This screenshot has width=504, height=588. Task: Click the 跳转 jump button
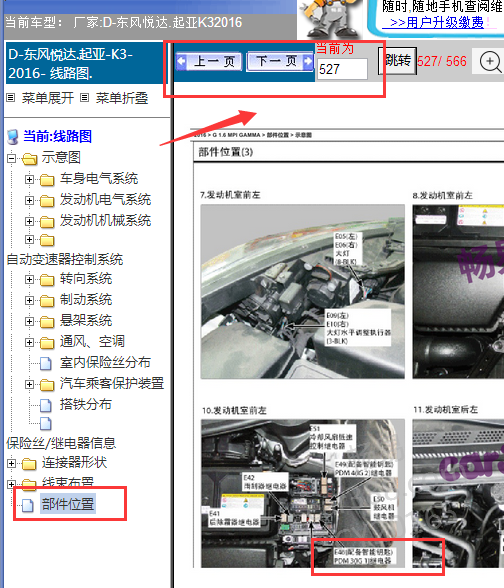click(x=398, y=60)
